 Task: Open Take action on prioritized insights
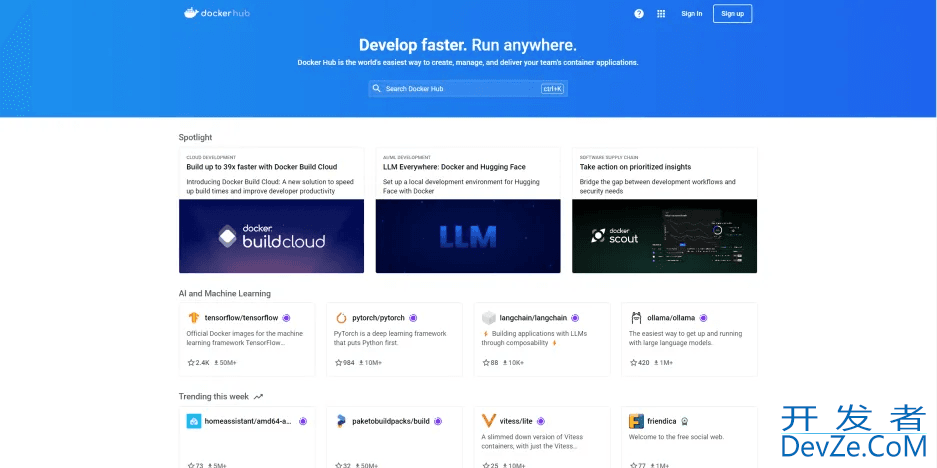[x=635, y=167]
